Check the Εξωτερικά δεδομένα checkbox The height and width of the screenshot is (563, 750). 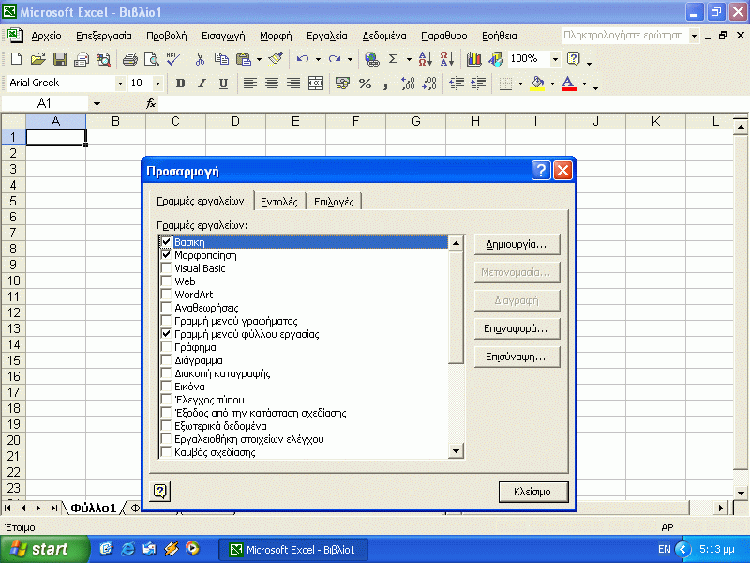coord(166,426)
